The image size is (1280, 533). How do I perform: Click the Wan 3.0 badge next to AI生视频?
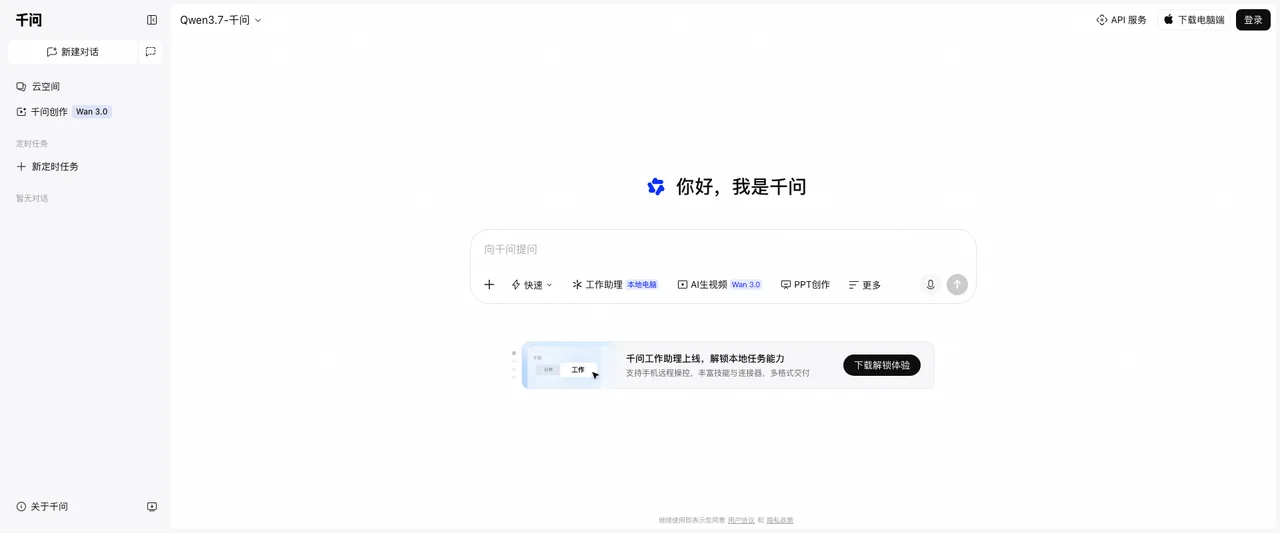746,285
